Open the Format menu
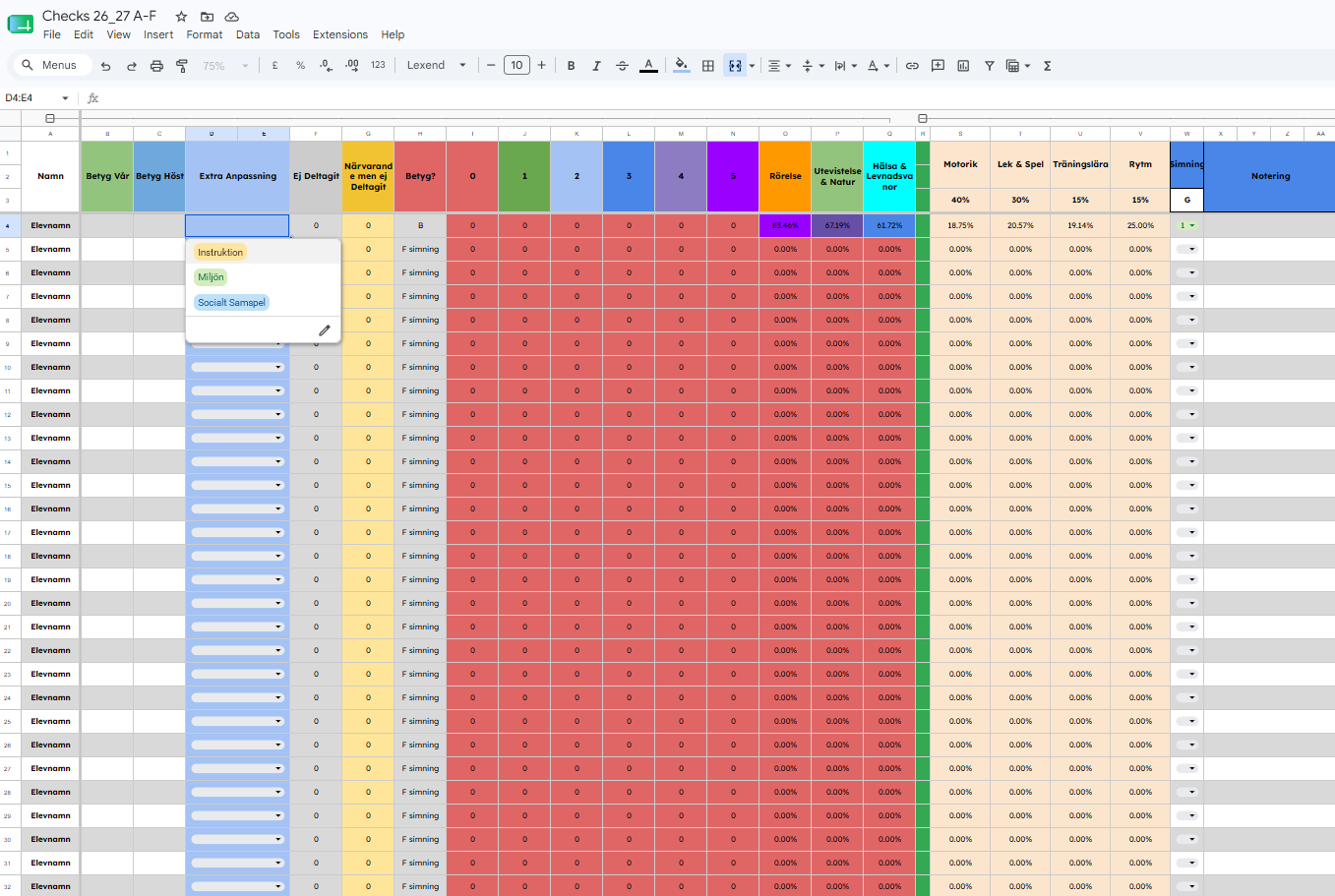1335x896 pixels. [x=205, y=34]
